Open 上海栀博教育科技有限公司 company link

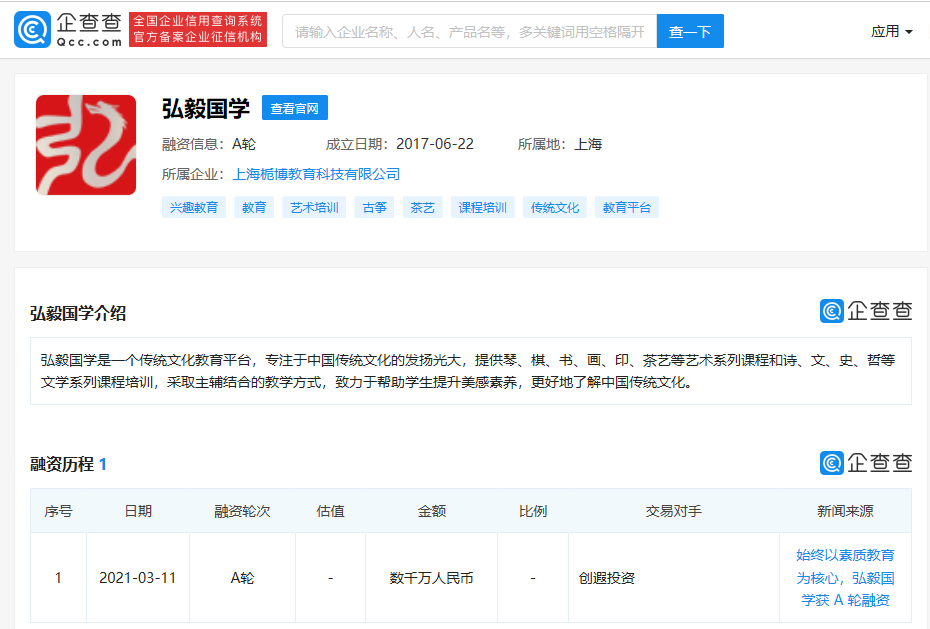316,174
